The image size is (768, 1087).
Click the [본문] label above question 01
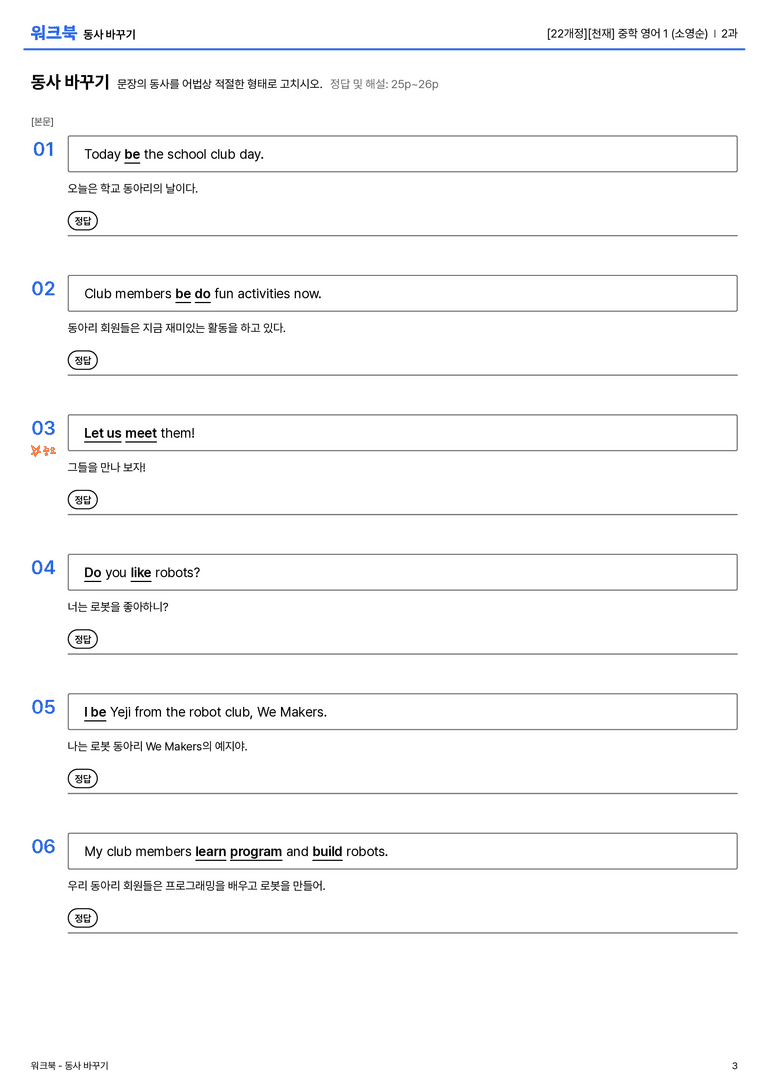pyautogui.click(x=42, y=121)
